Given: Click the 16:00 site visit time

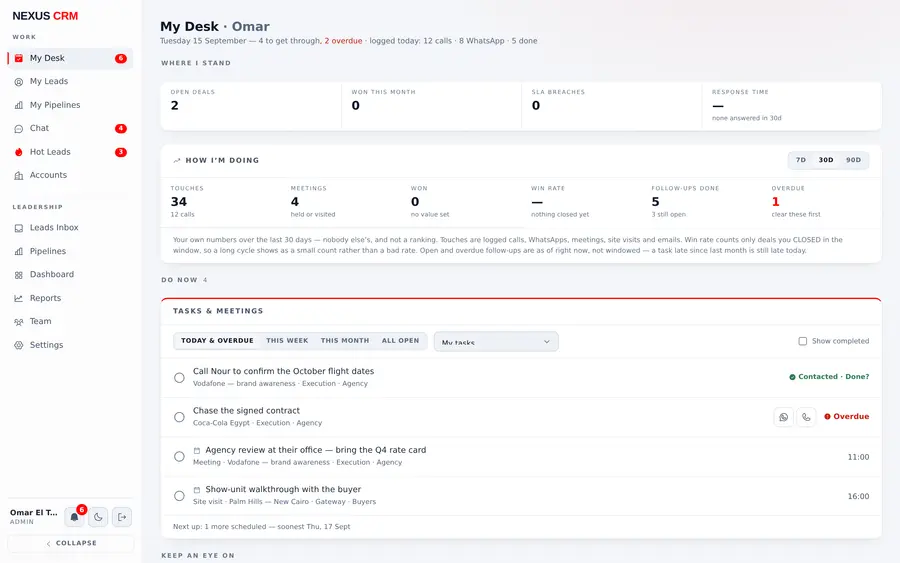Looking at the screenshot, I should (x=858, y=496).
